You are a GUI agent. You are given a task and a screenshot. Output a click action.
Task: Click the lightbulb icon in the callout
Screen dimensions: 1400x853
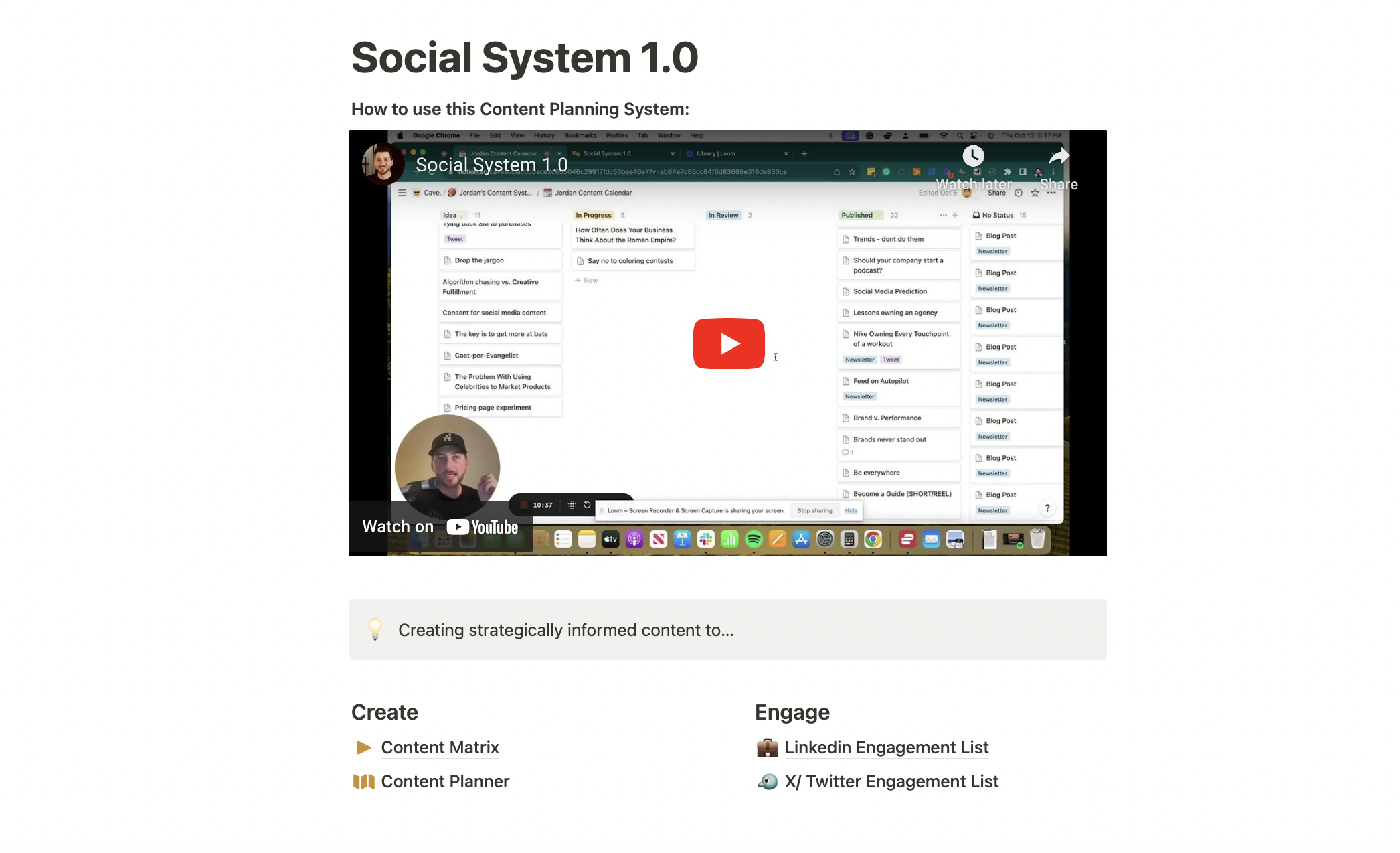click(375, 629)
